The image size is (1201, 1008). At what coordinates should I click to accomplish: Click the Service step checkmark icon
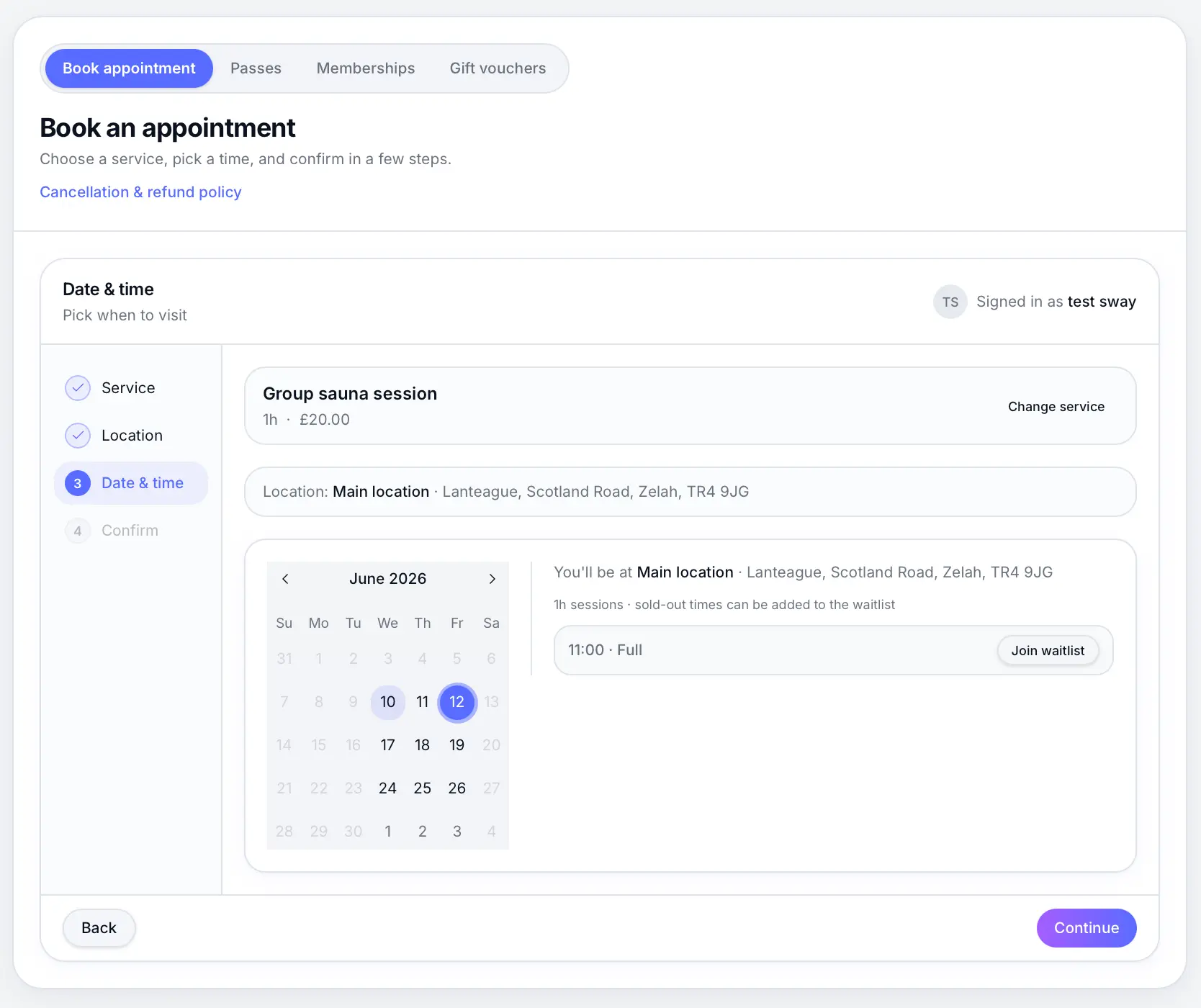pyautogui.click(x=78, y=388)
